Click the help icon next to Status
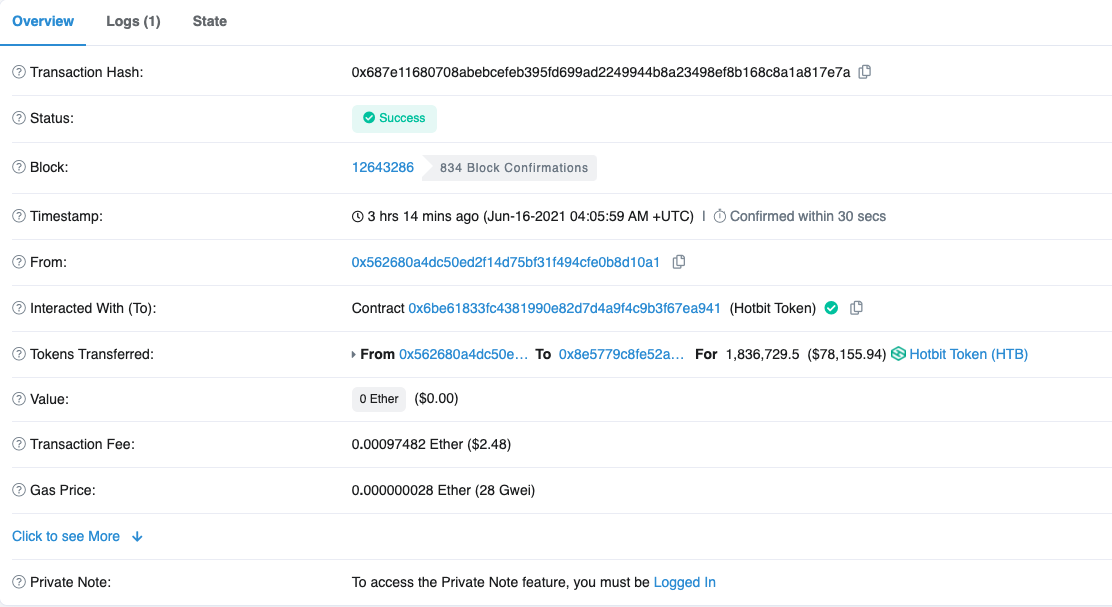This screenshot has width=1112, height=607. coord(19,118)
